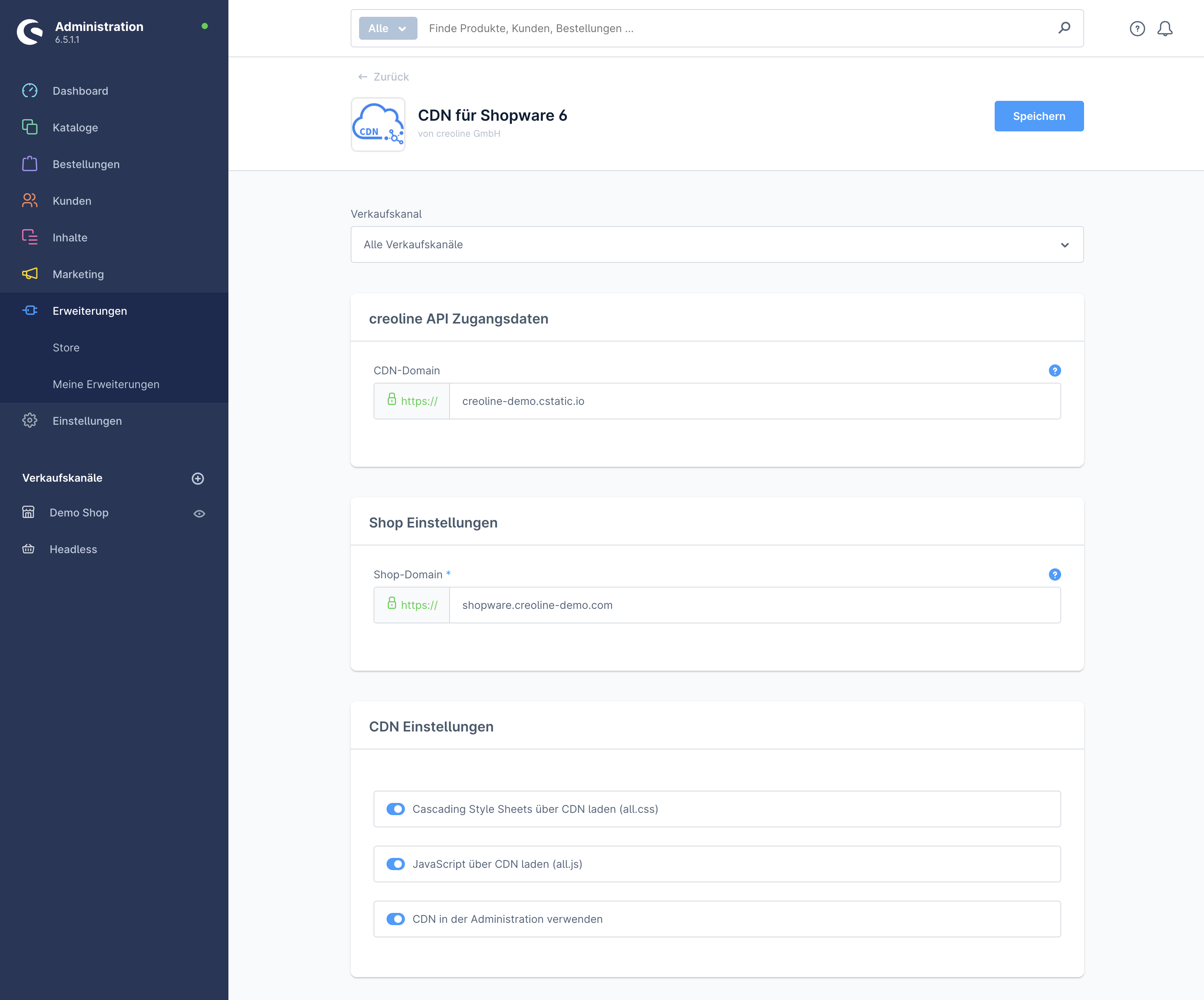Viewport: 1204px width, 1000px height.
Task: Click the CDN für Shopware 6 title
Action: pyautogui.click(x=492, y=115)
